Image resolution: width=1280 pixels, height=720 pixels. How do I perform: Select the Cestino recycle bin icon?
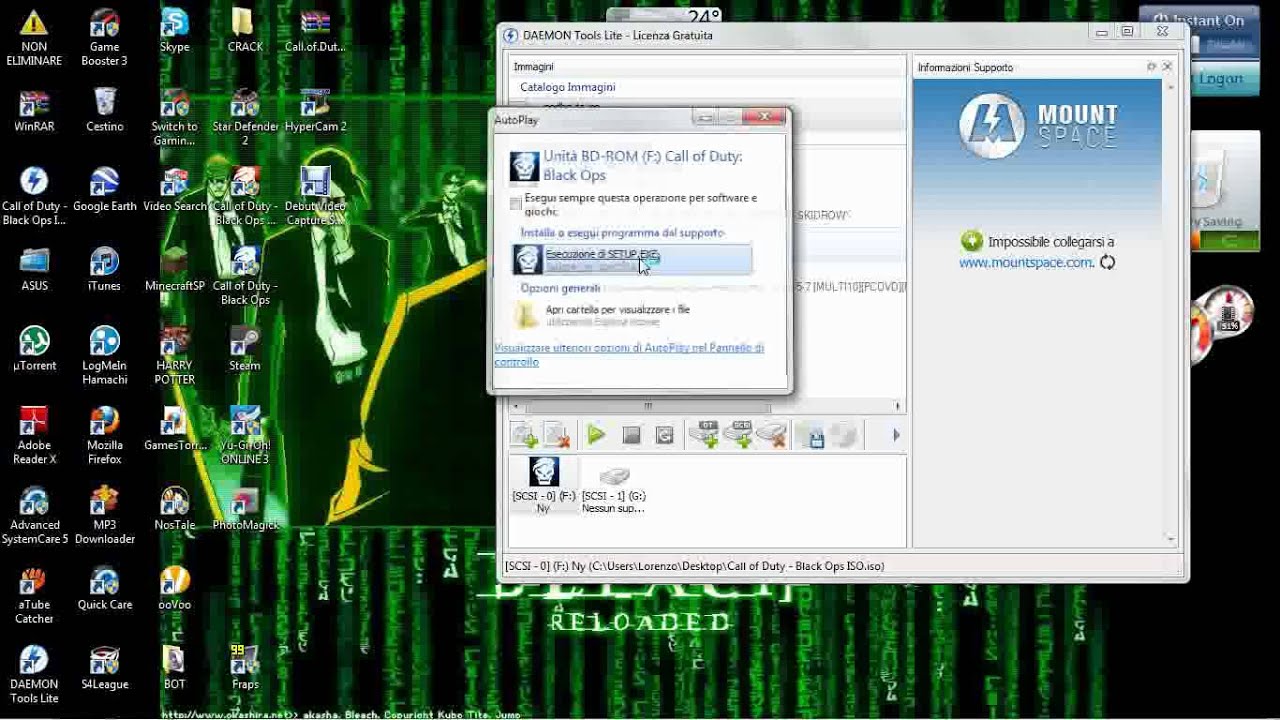104,111
